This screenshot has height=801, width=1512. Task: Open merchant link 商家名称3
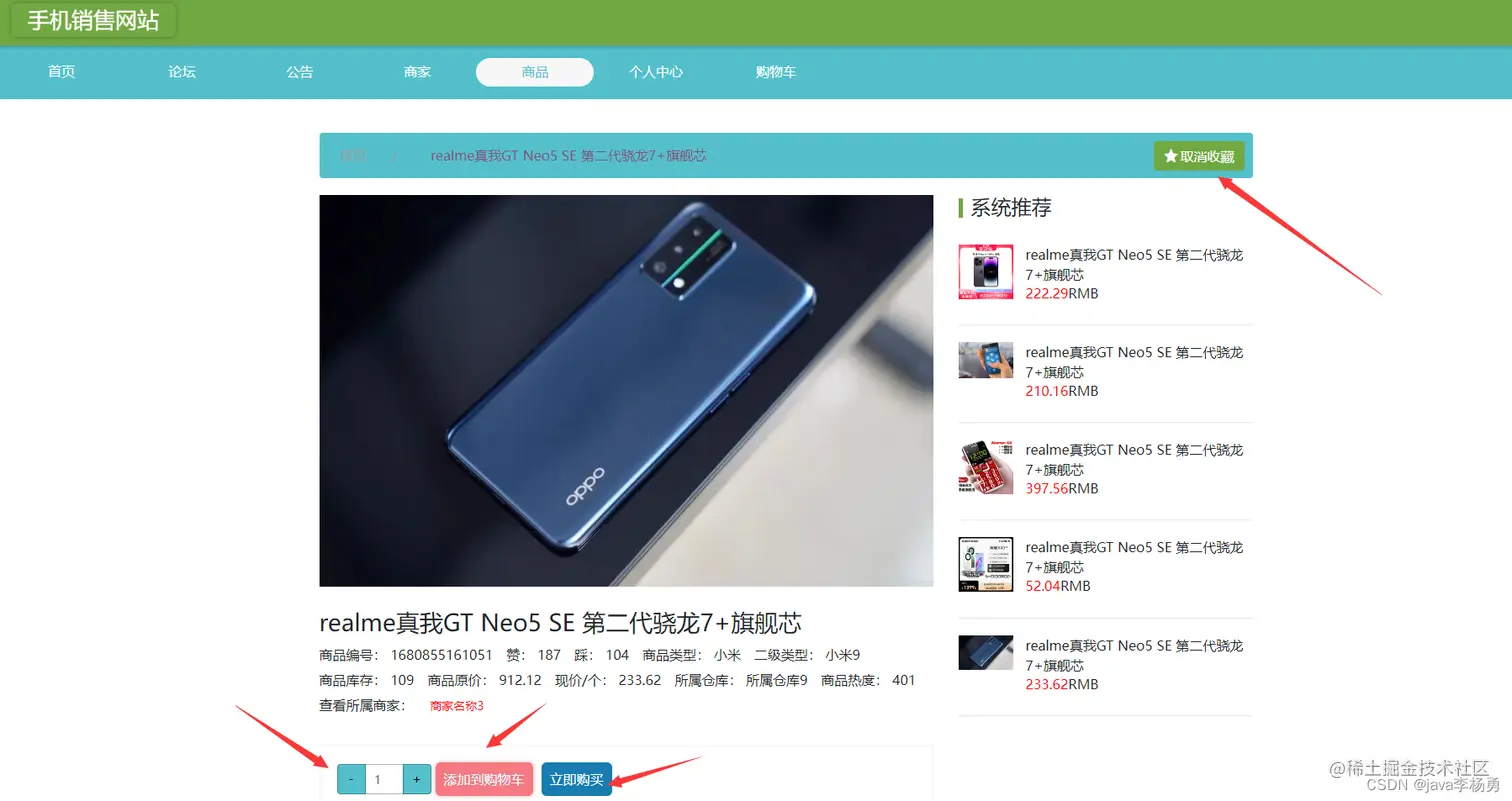457,706
